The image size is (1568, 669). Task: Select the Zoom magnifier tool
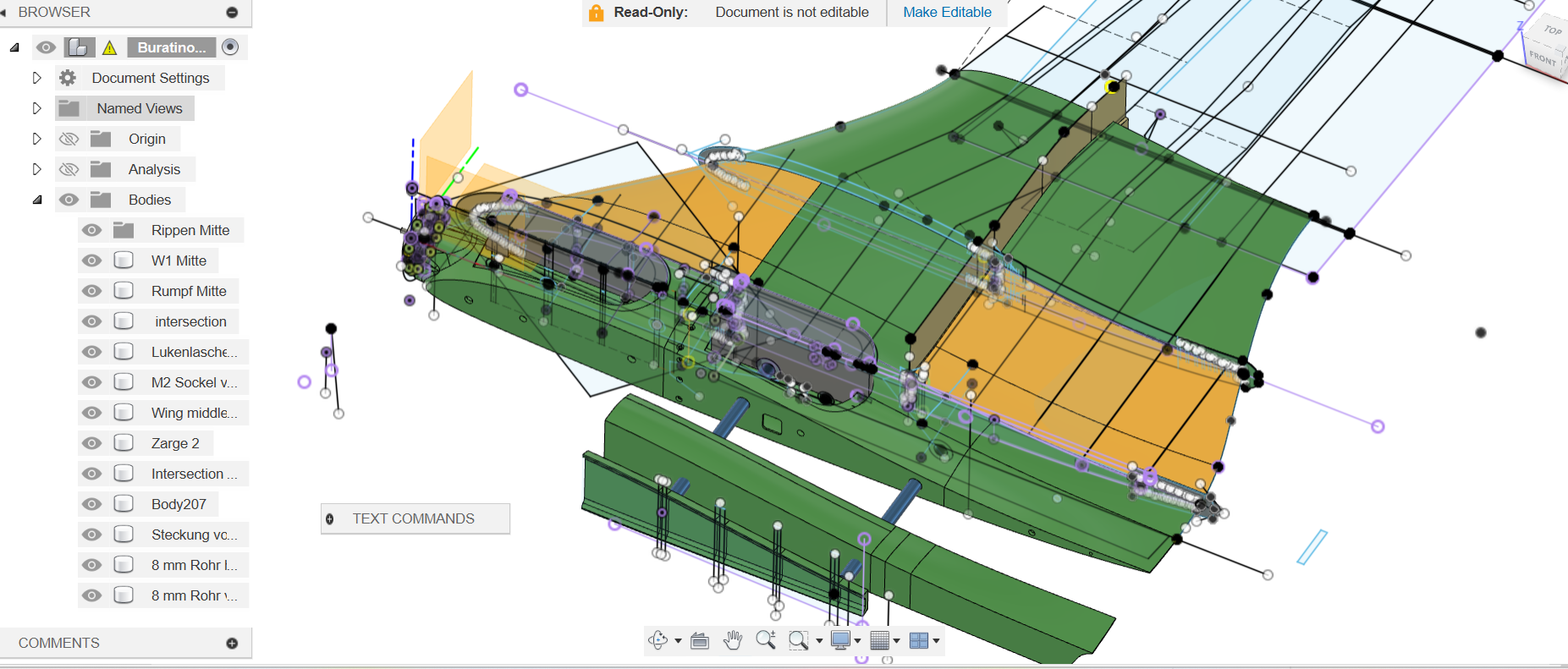[x=766, y=640]
